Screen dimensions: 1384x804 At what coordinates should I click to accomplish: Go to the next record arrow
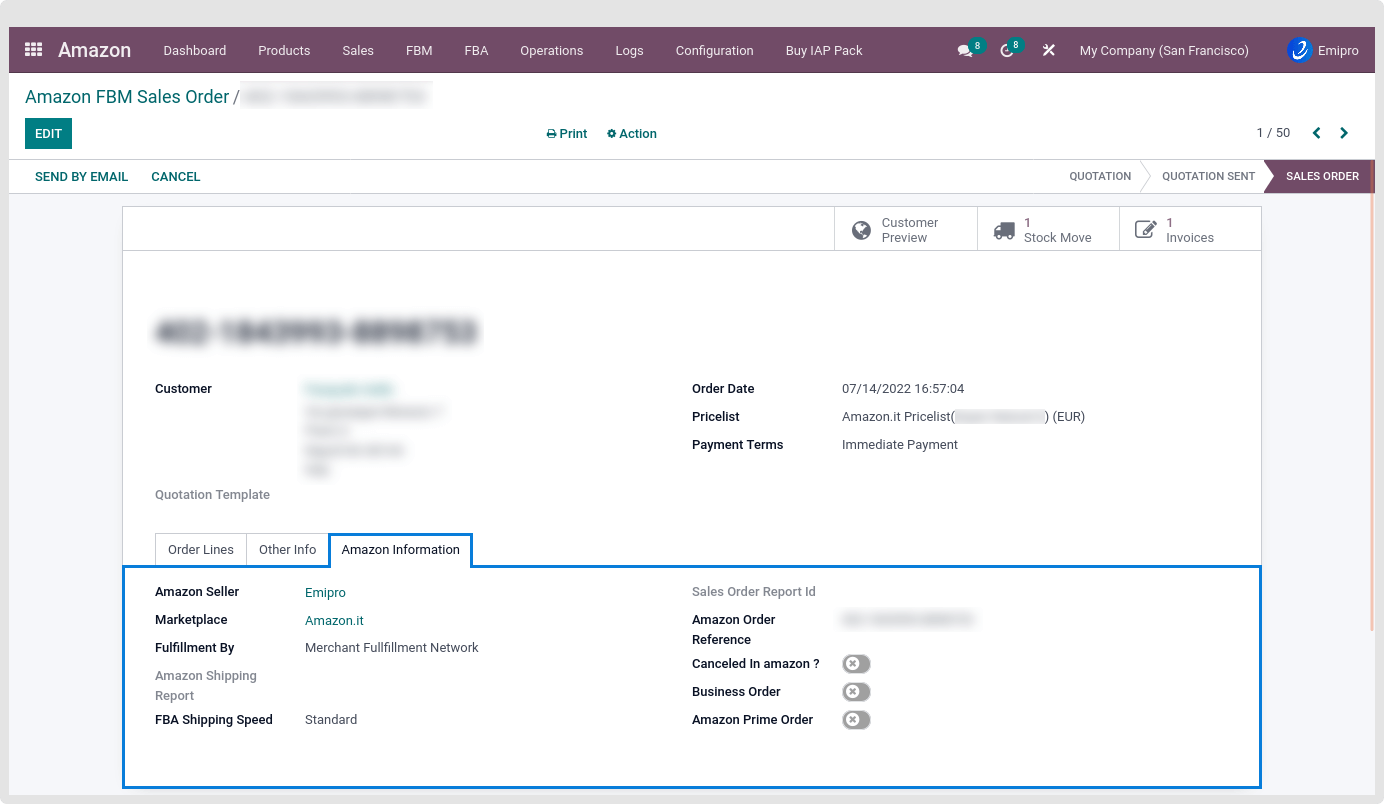coord(1344,133)
